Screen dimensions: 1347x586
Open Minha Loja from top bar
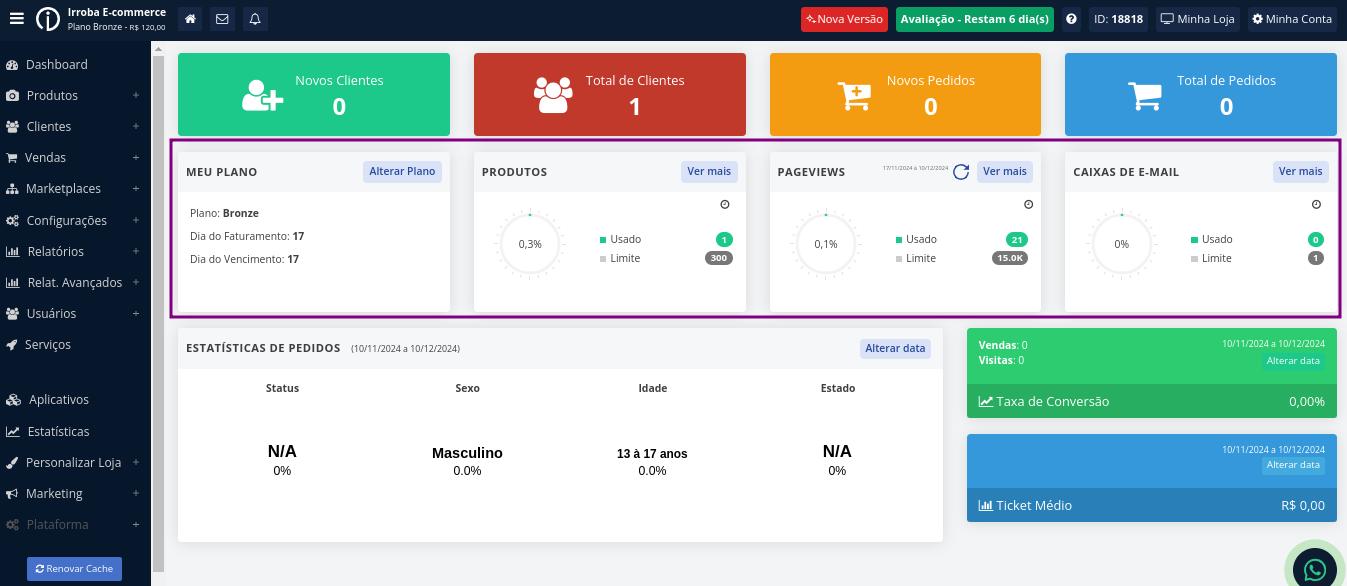pyautogui.click(x=1197, y=19)
